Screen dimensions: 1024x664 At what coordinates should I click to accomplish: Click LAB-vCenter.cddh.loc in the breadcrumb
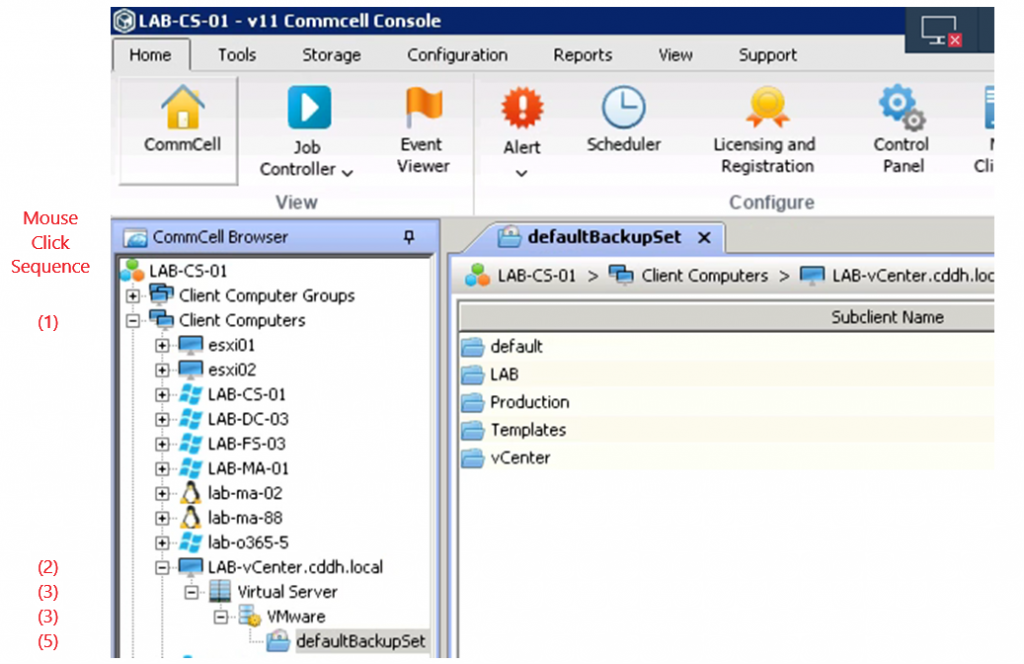tap(912, 276)
